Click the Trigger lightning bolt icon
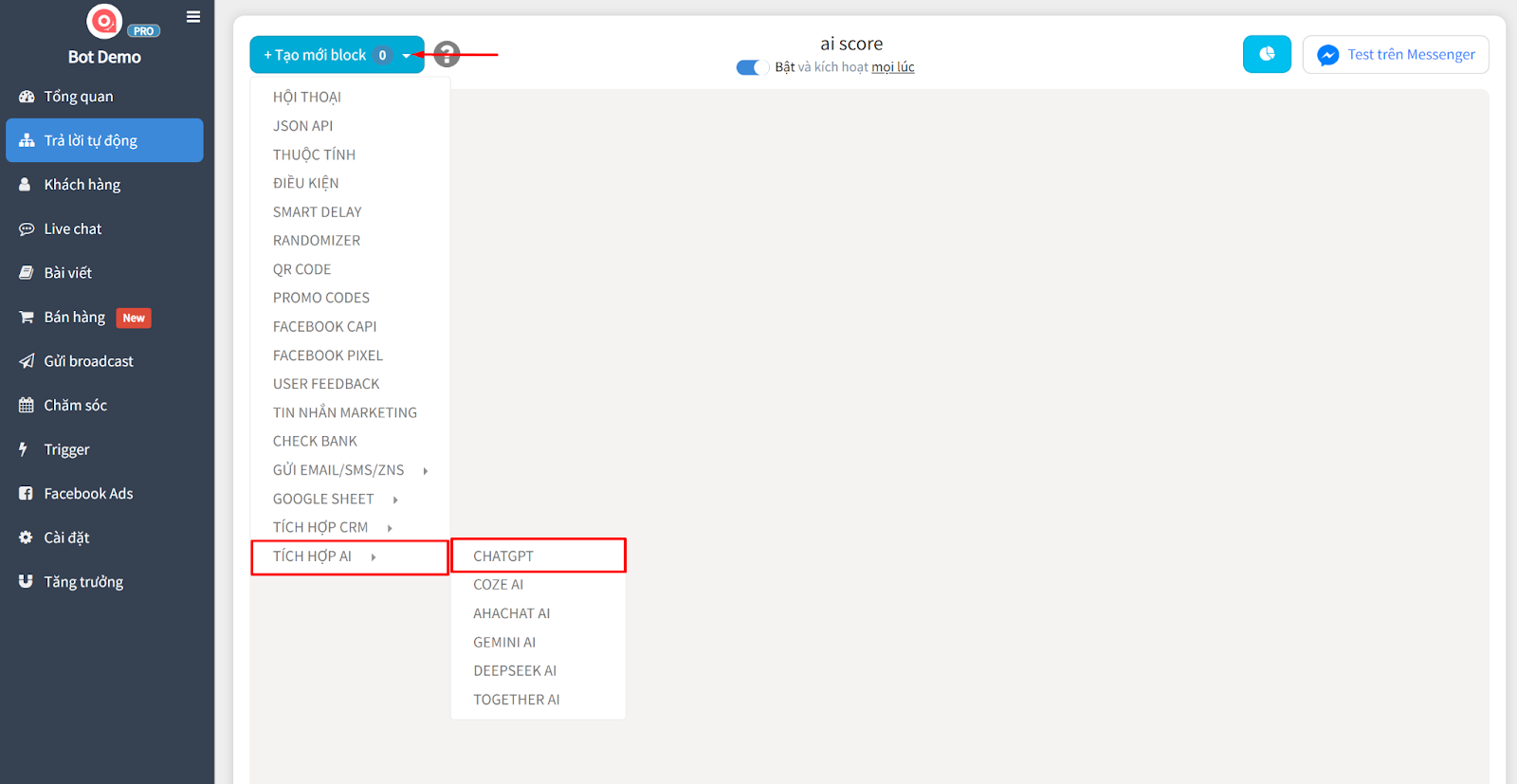This screenshot has height=784, width=1517. pyautogui.click(x=24, y=449)
